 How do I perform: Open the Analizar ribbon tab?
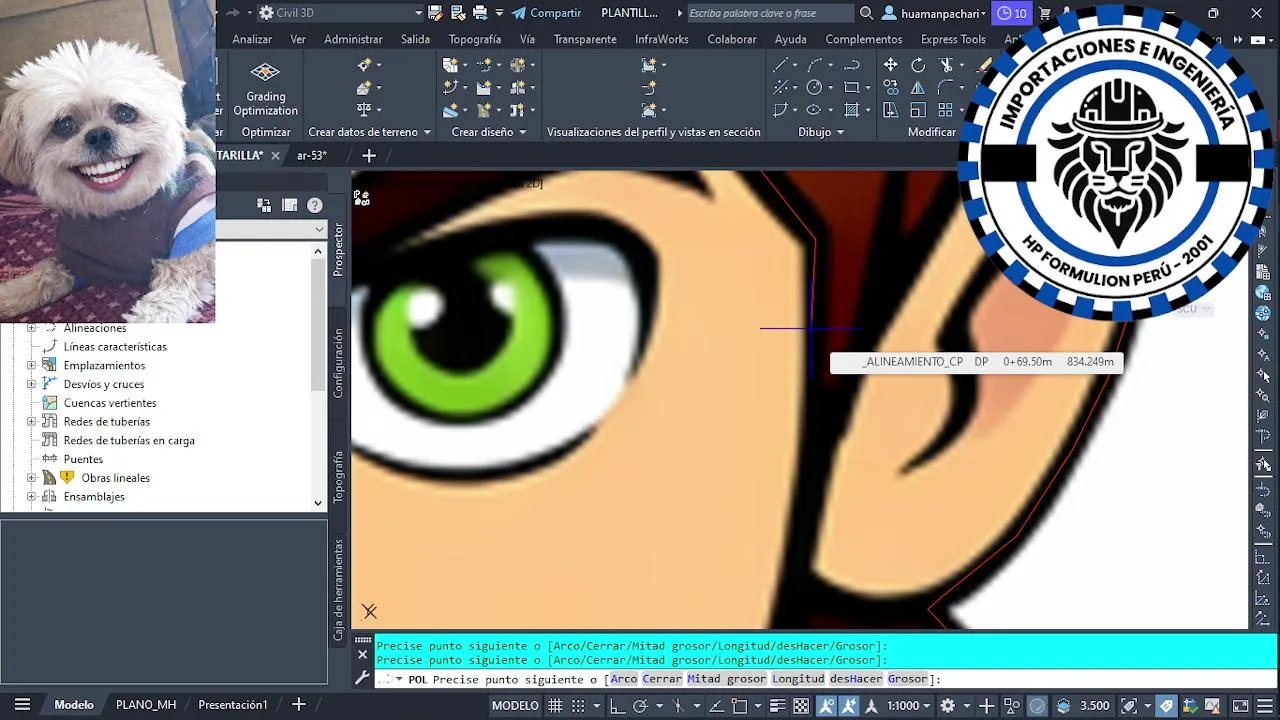coord(252,39)
